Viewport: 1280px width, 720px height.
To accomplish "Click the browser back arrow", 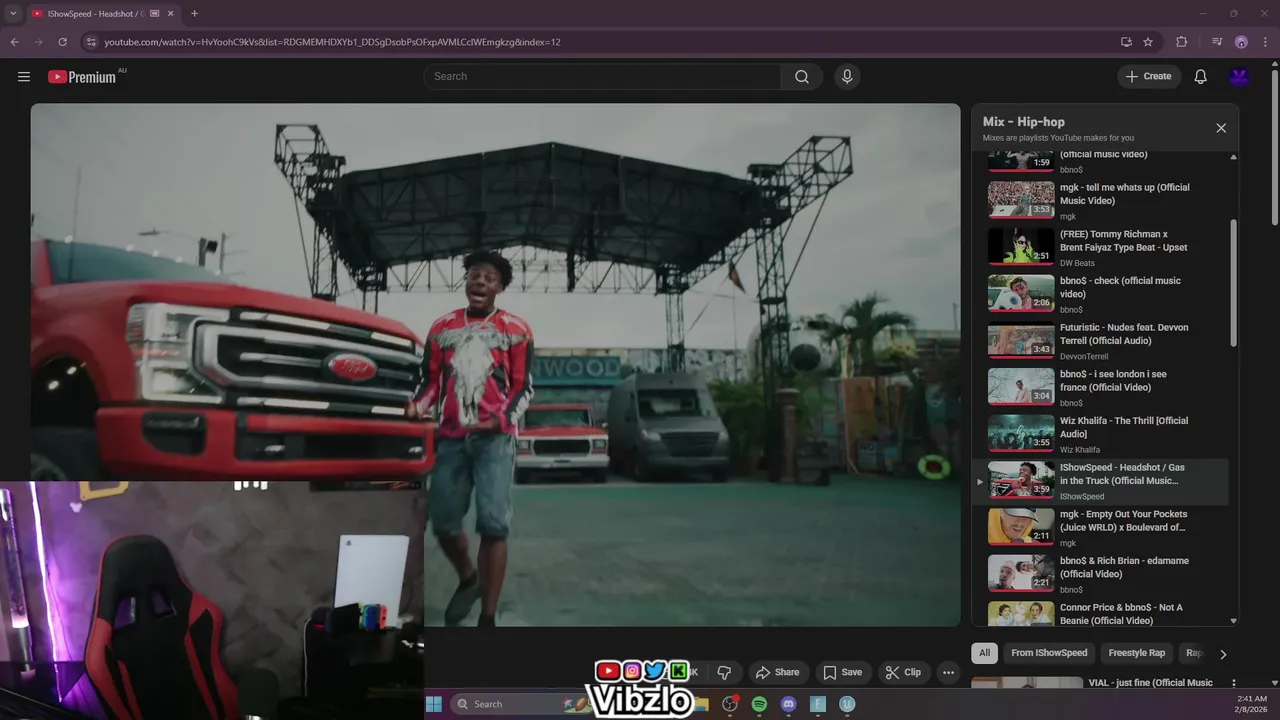I will tap(14, 42).
